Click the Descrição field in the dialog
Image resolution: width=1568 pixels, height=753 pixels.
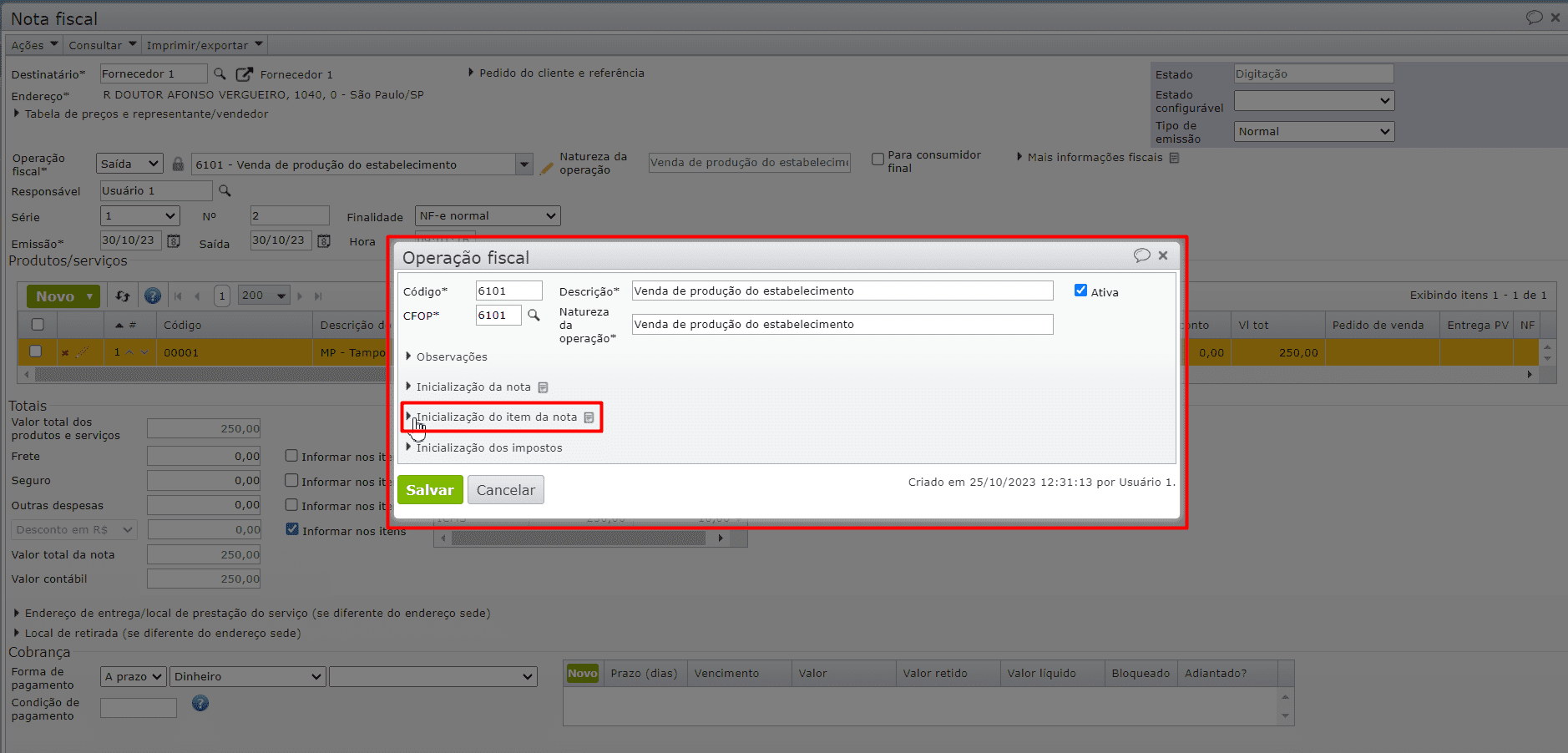click(x=842, y=291)
